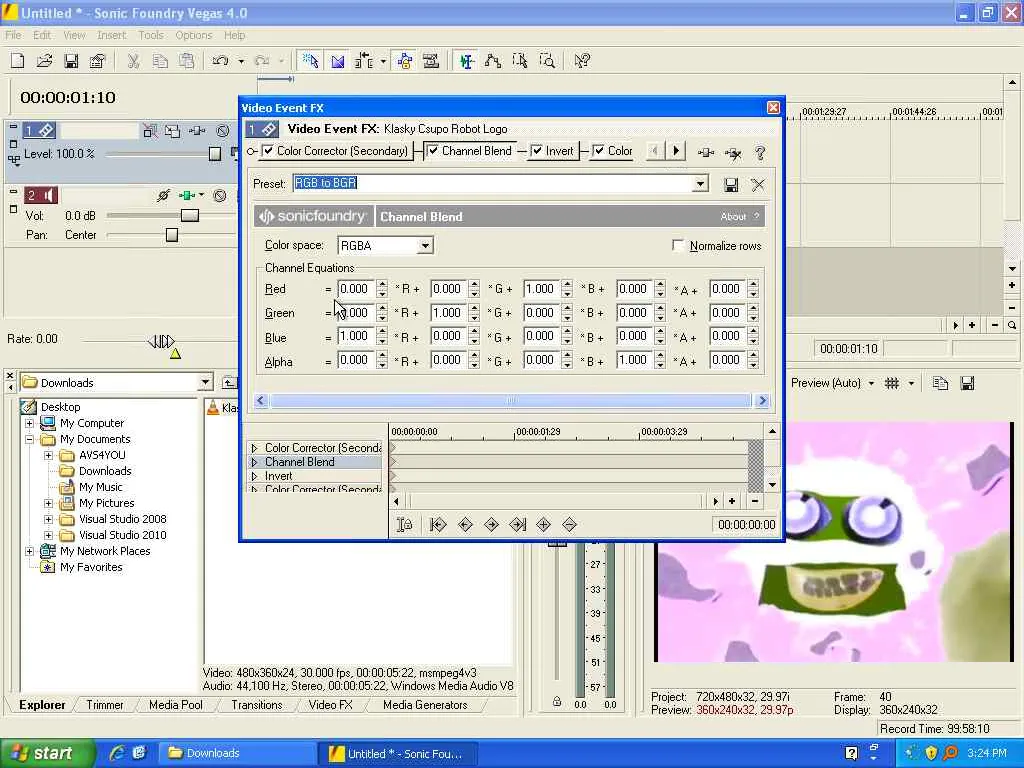The width and height of the screenshot is (1024, 768).
Task: Switch to the Video FX tab
Action: click(330, 705)
